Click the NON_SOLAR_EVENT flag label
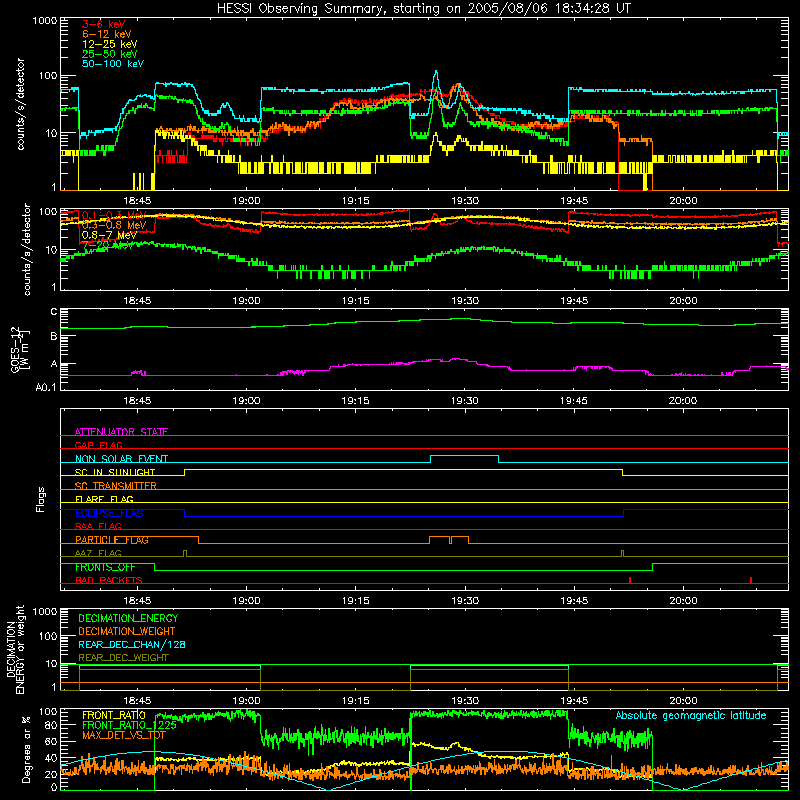Screen dimensions: 800x800 (121, 459)
